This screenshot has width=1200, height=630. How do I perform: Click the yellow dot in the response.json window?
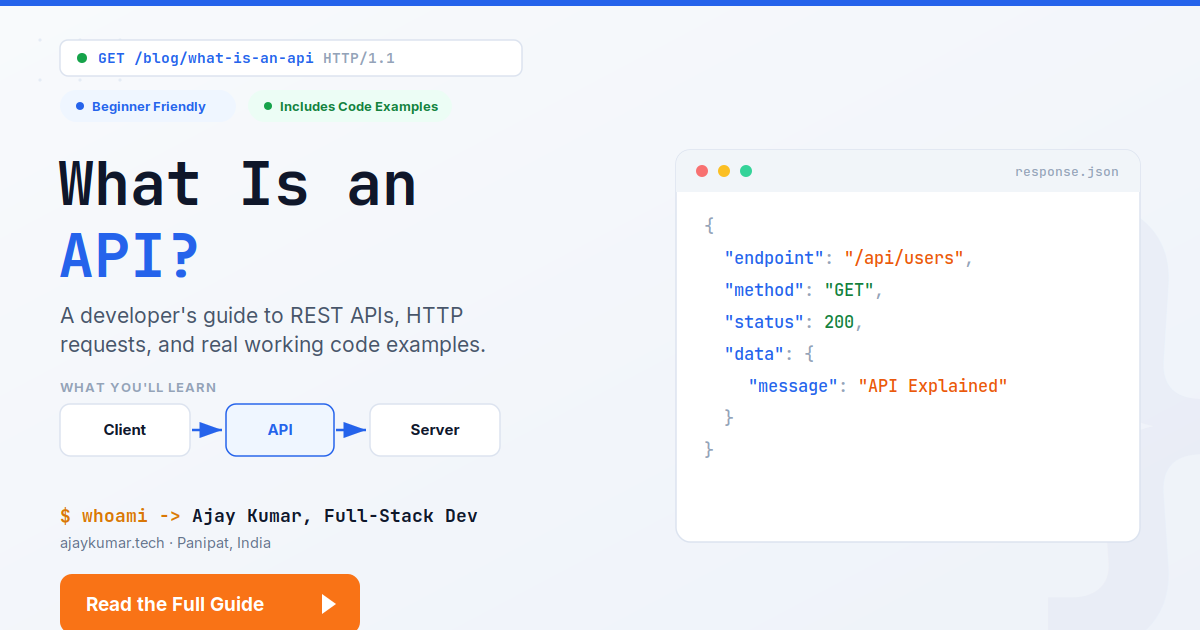point(724,171)
